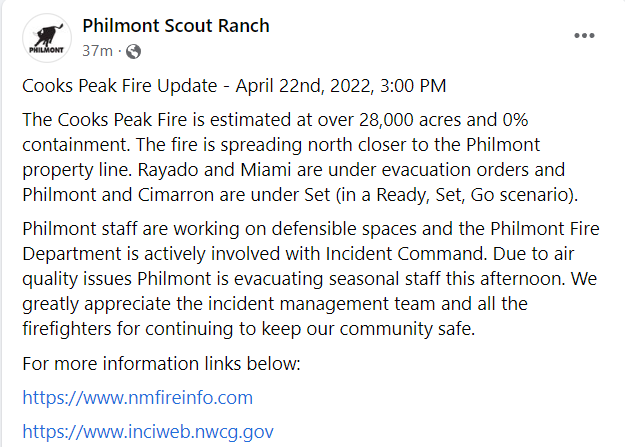Screen dimensions: 625x447
Task: Click the word firefighters in last paragraph
Action: pos(67,329)
